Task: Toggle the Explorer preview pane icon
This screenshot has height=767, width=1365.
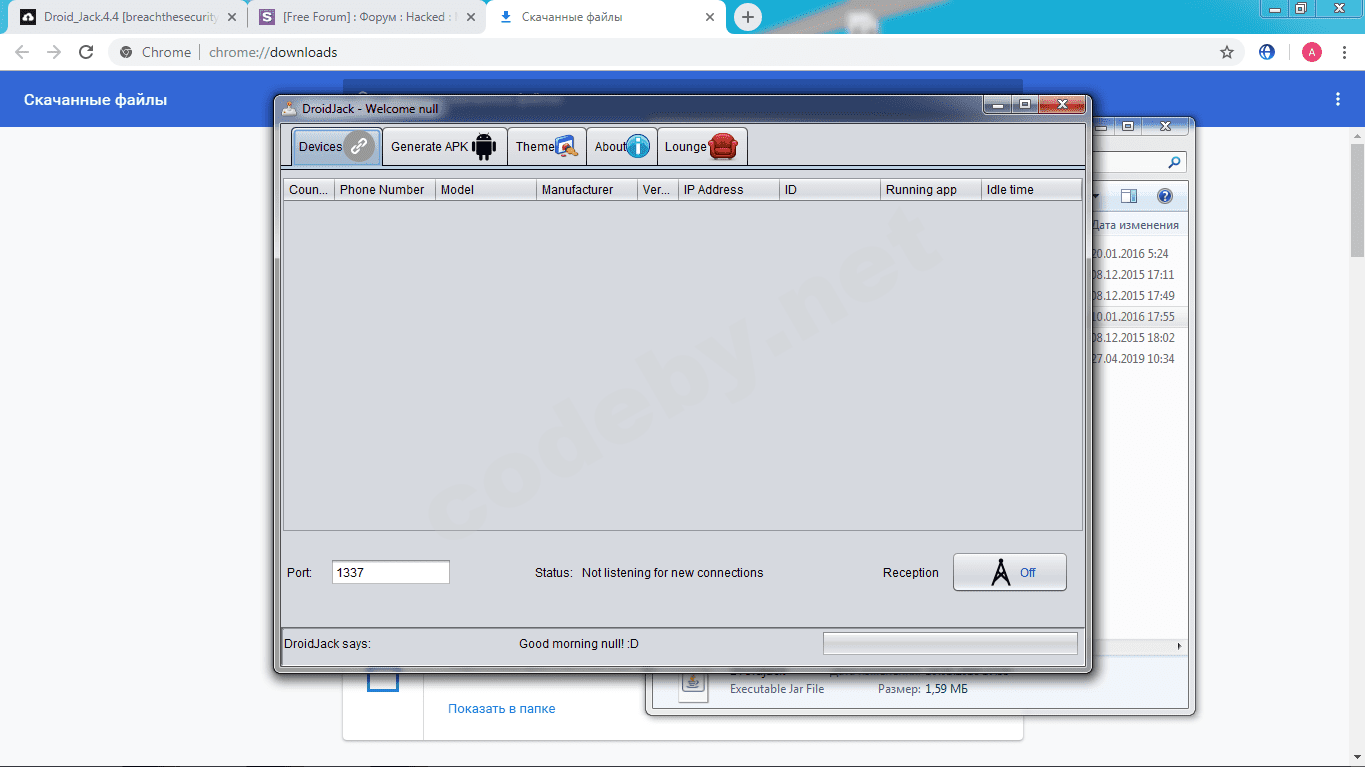Action: 1129,196
